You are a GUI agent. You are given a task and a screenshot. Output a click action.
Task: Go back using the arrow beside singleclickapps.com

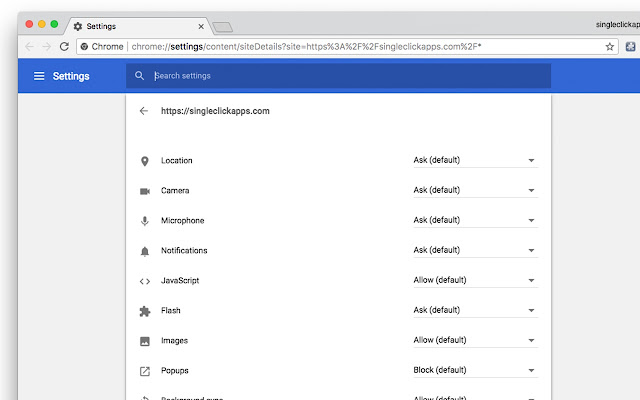(143, 111)
